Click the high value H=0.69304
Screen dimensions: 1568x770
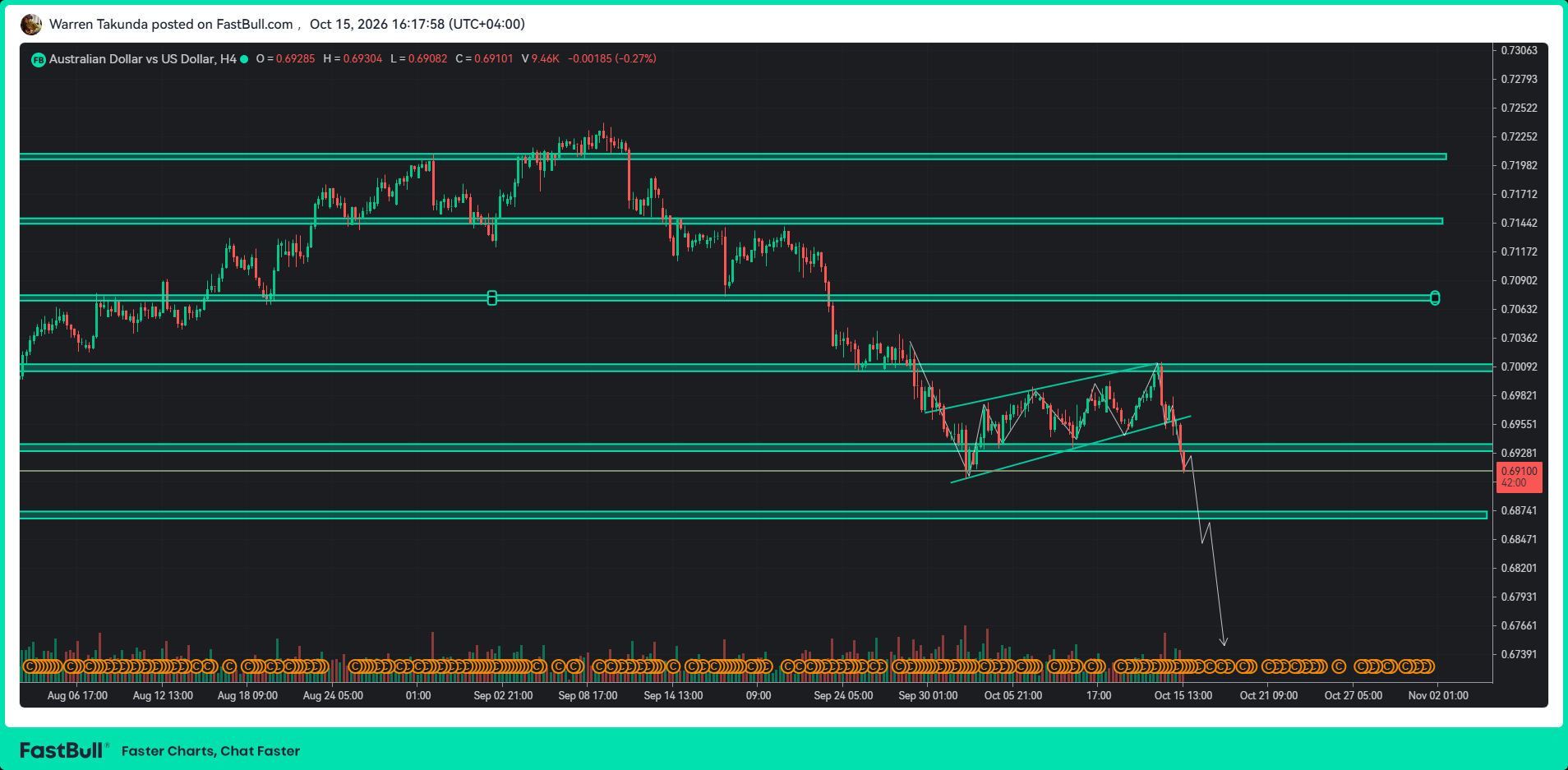tap(353, 59)
